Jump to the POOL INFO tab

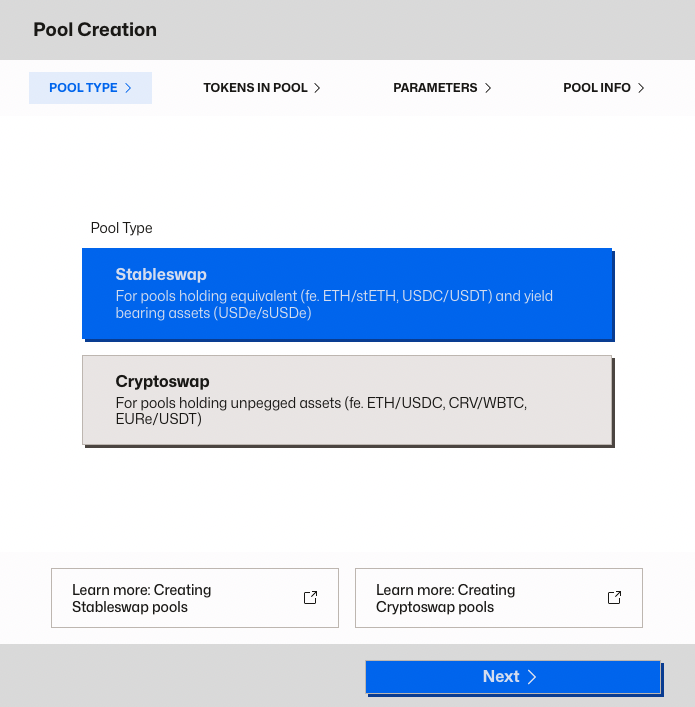597,88
